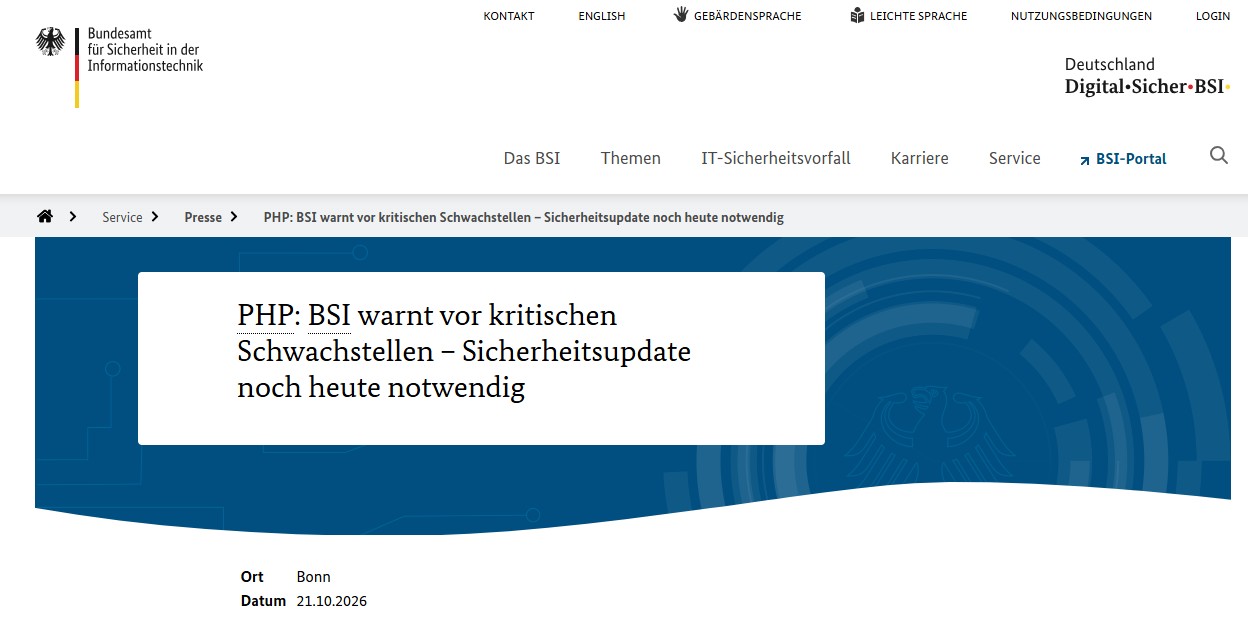The image size is (1248, 621).
Task: Open the Deutschland Digital Sicher BSI logo
Action: point(1147,76)
